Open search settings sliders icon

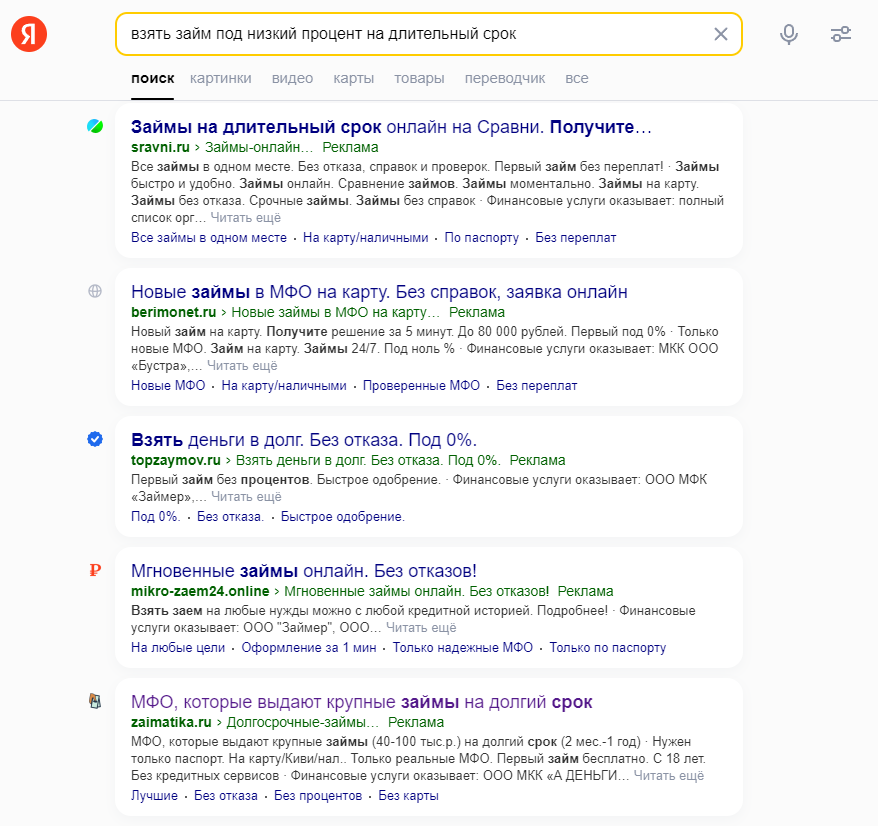tap(840, 34)
